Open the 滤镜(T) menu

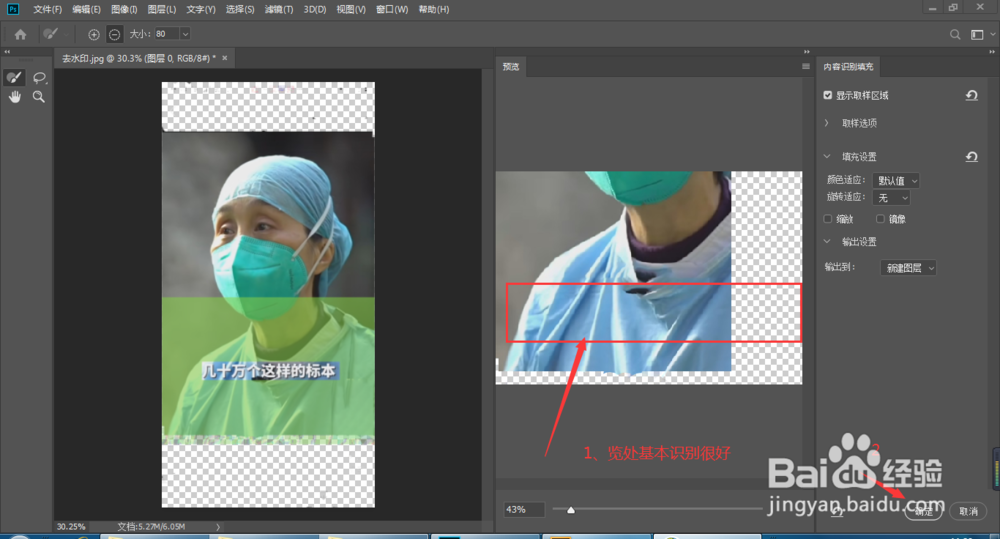coord(279,9)
